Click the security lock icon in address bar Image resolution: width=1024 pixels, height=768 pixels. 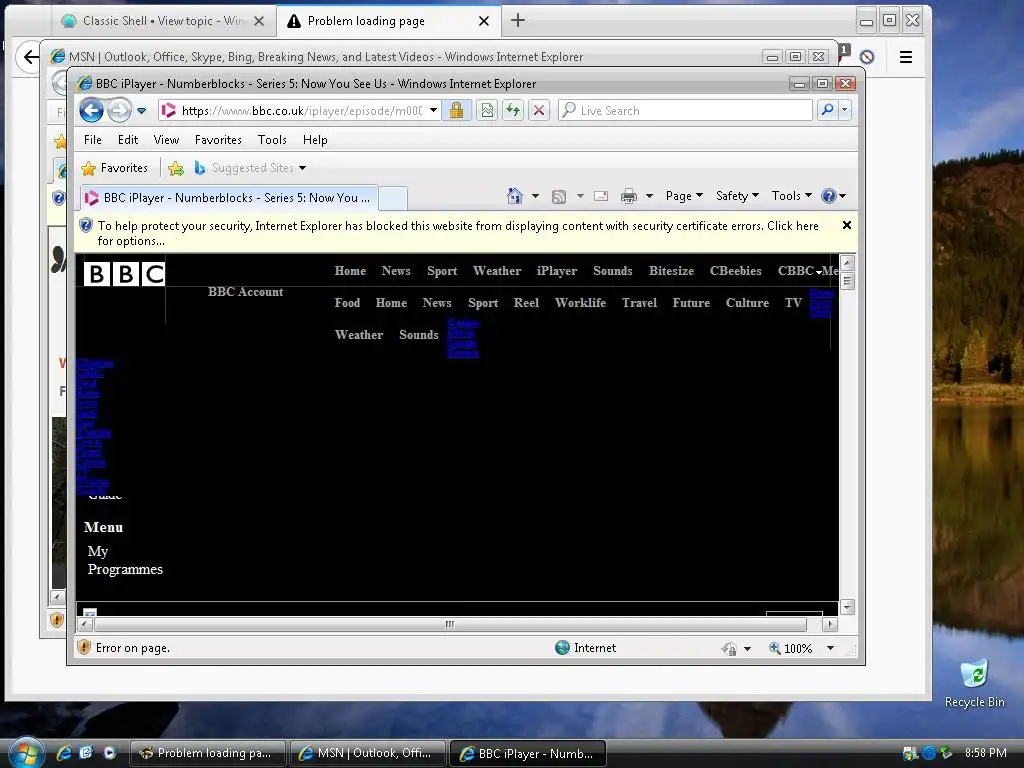pos(456,110)
